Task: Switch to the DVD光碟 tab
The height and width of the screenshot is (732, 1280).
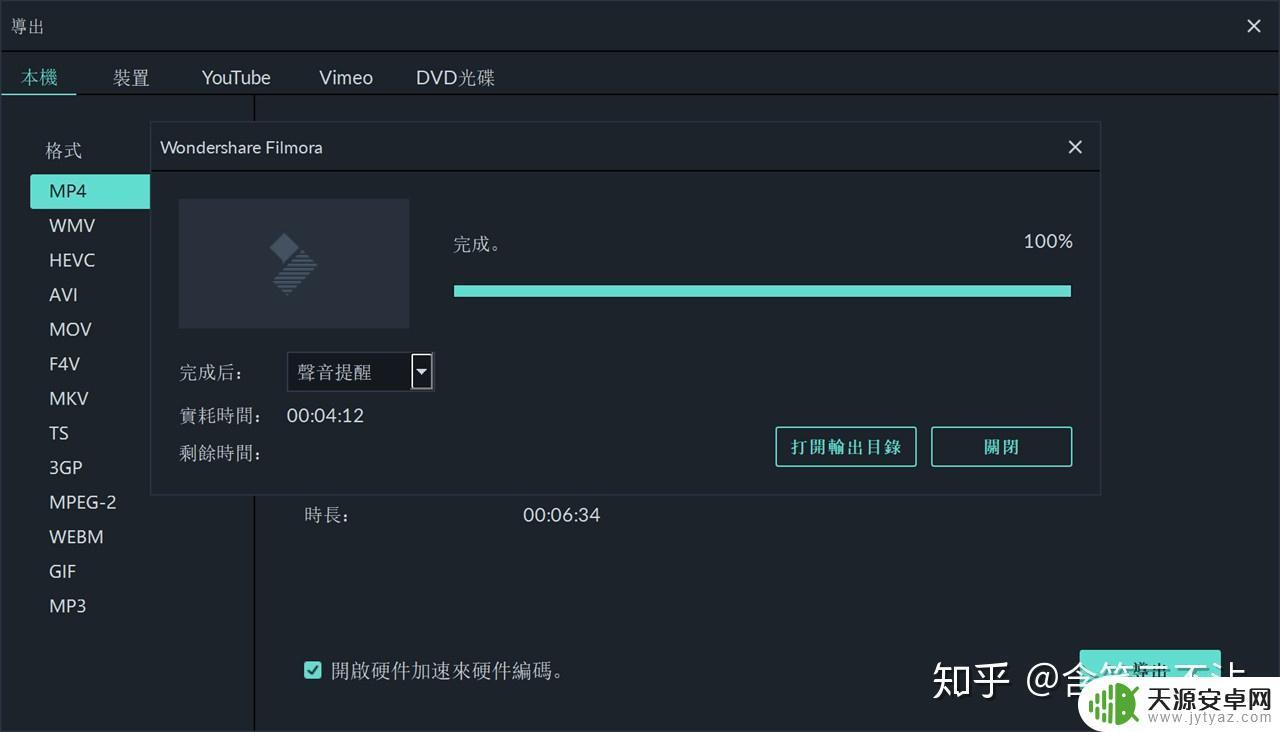Action: 455,77
